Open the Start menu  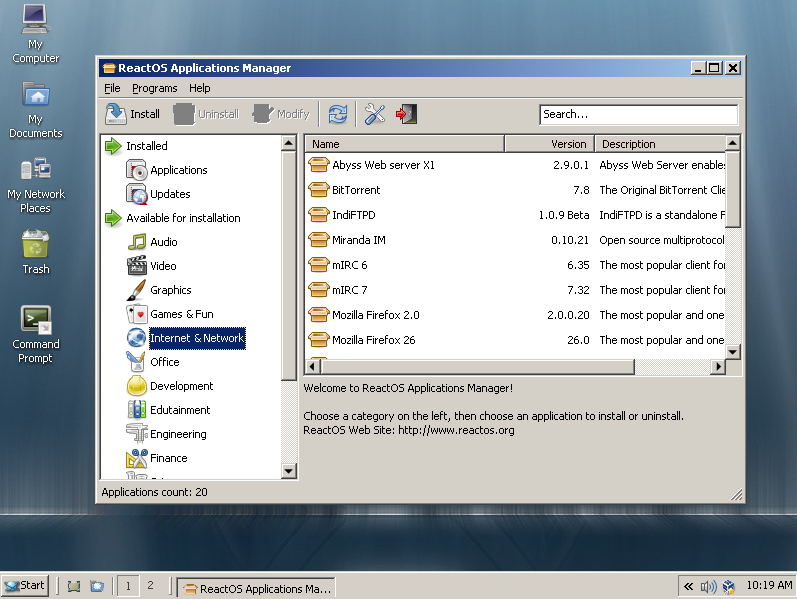click(25, 586)
